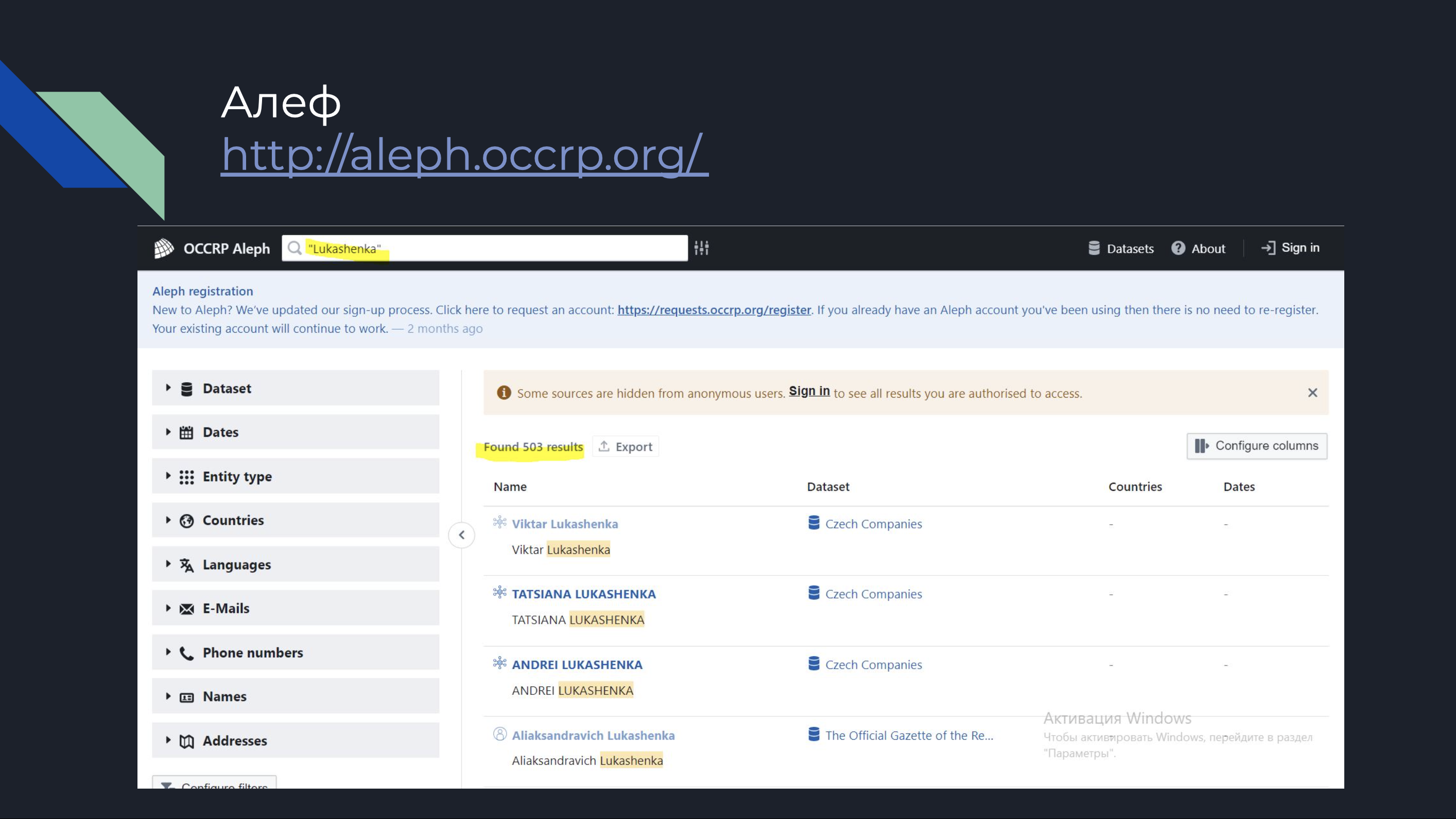Image resolution: width=1456 pixels, height=819 pixels.
Task: Click the Languages translate icon
Action: 186,565
